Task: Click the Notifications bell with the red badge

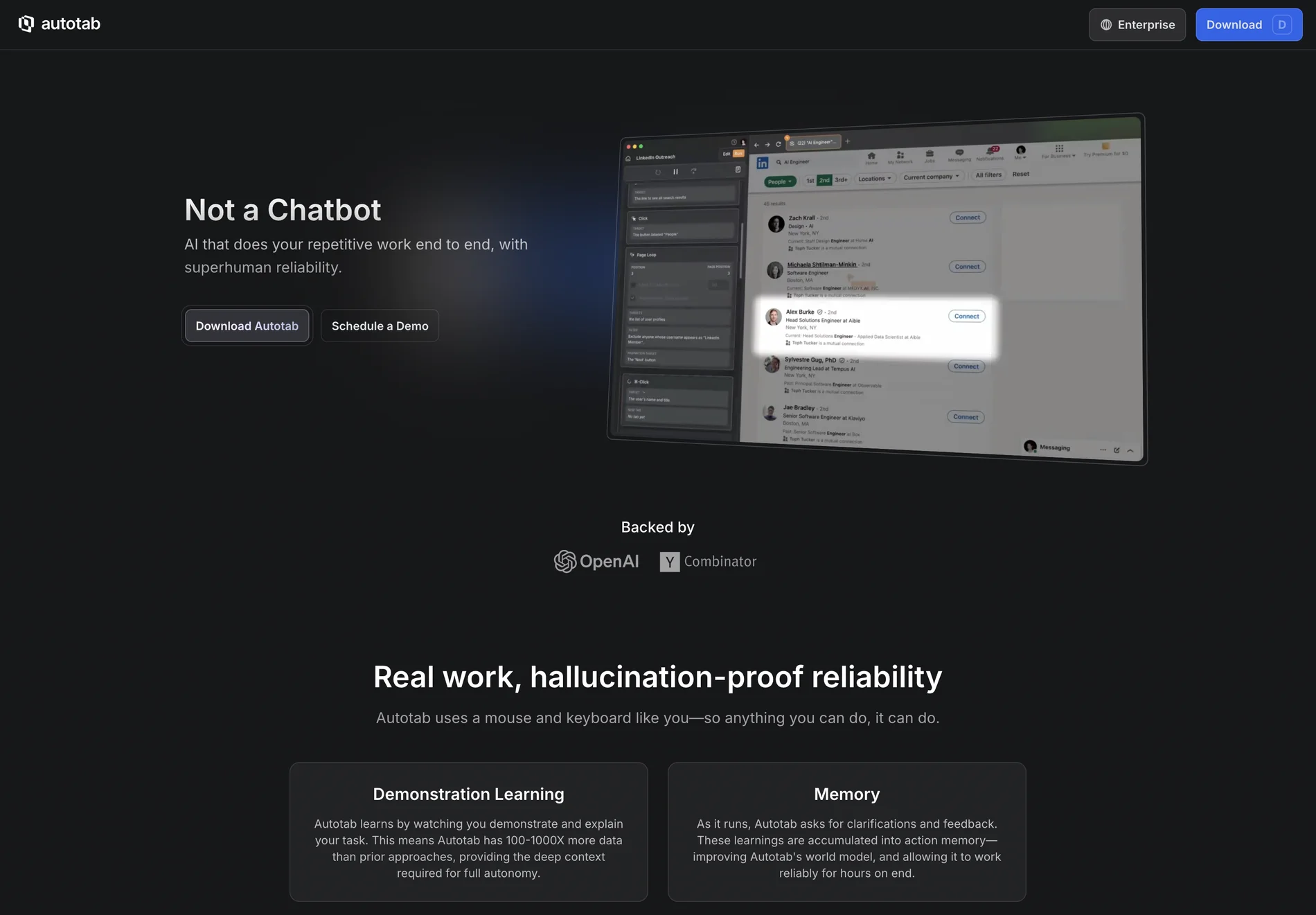Action: click(x=990, y=152)
